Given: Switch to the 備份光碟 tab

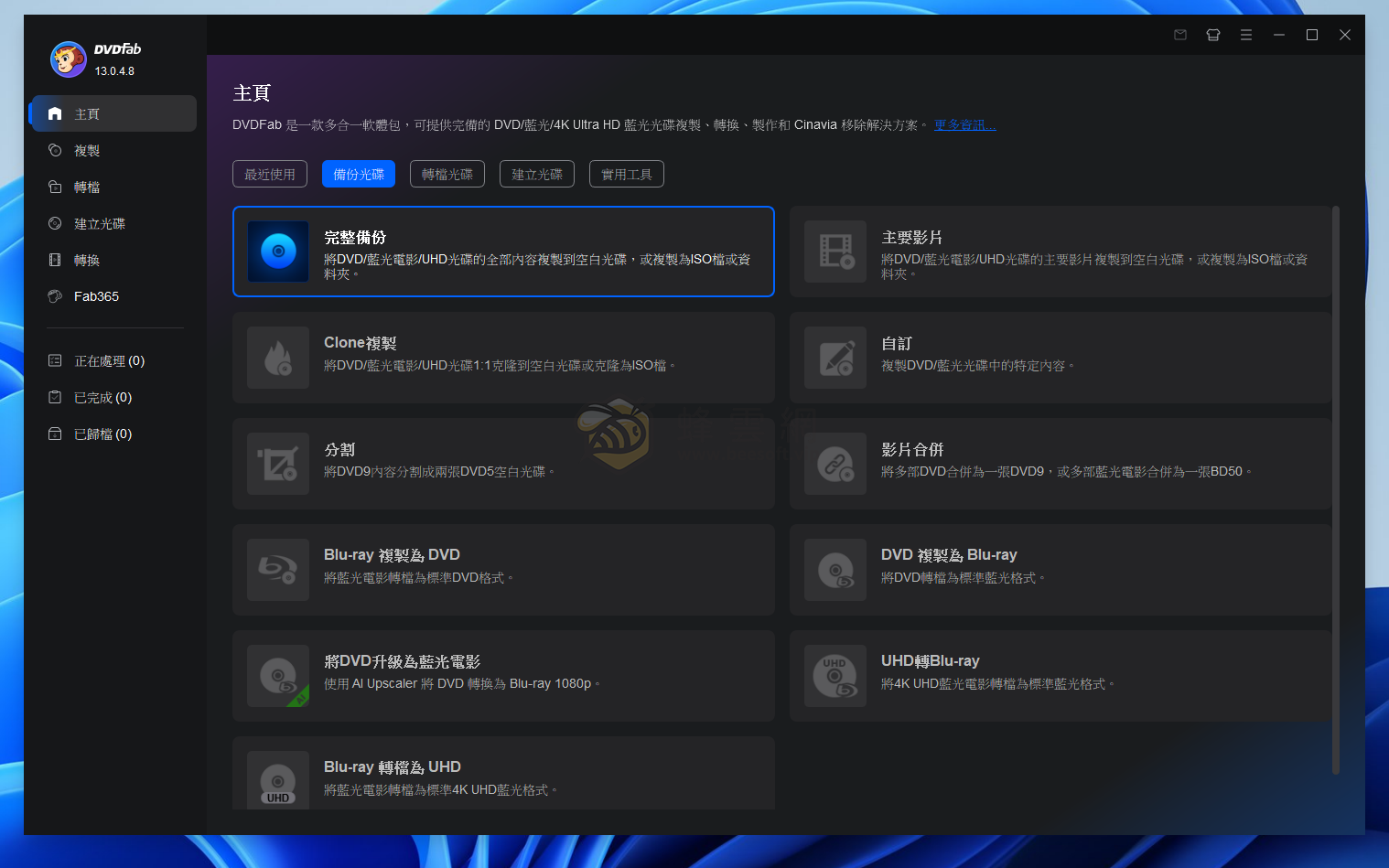Looking at the screenshot, I should click(359, 174).
